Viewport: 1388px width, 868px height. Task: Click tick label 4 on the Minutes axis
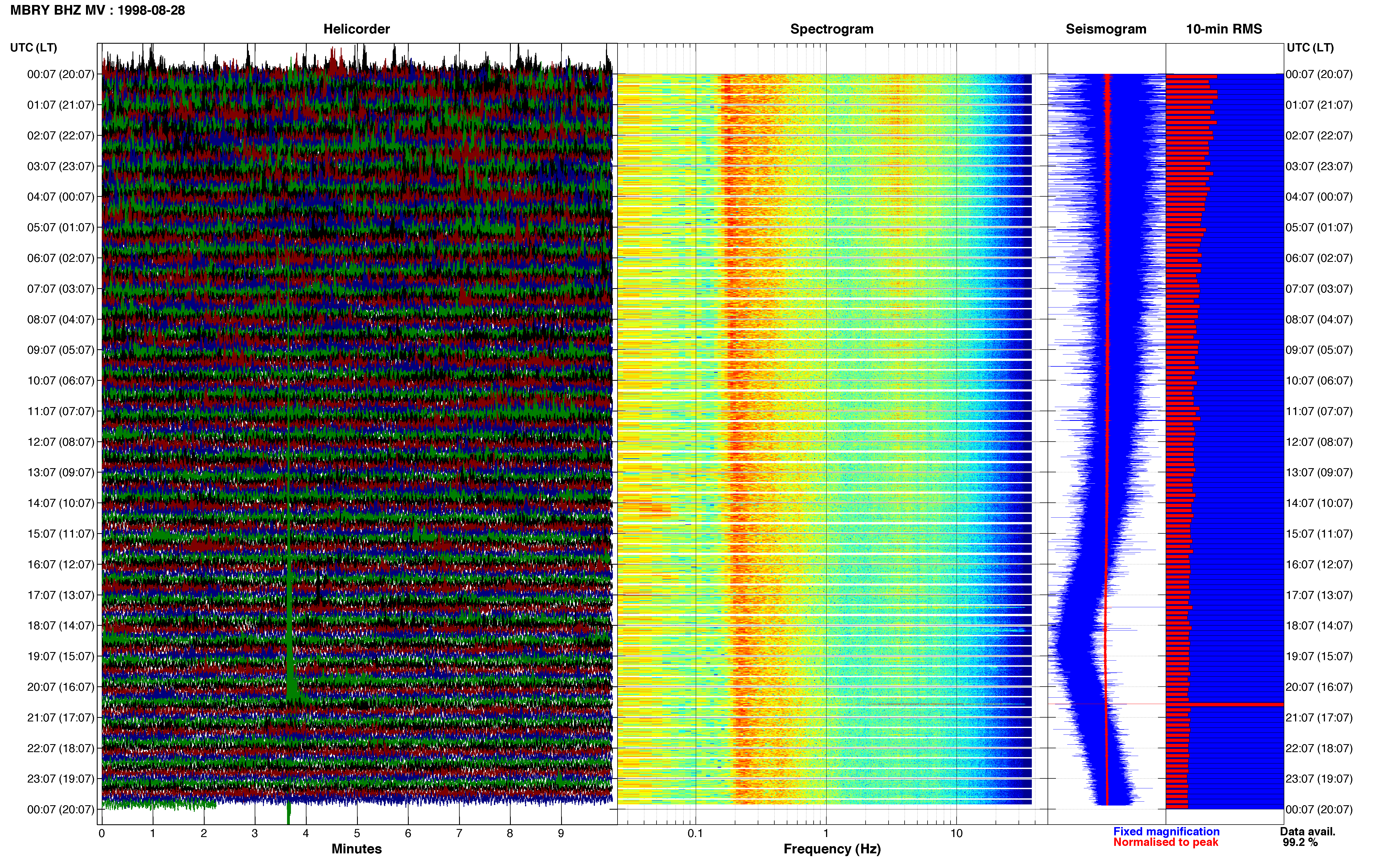(x=306, y=833)
